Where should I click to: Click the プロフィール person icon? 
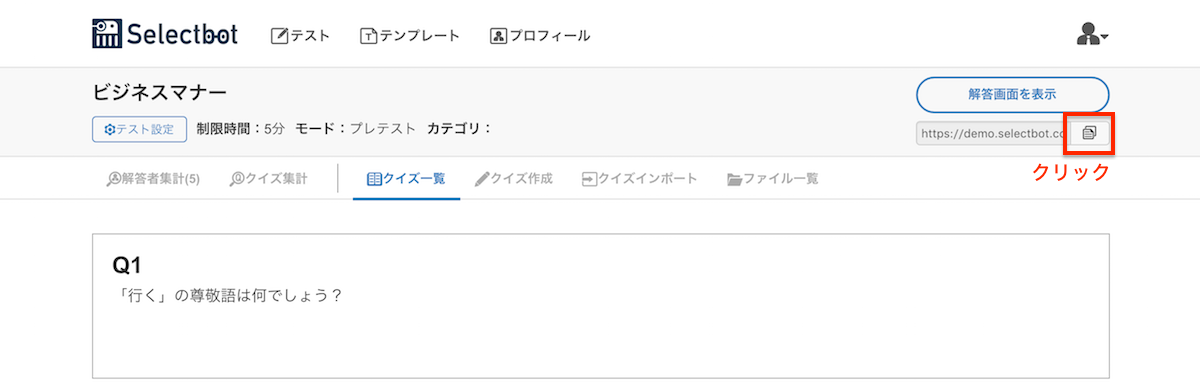tap(498, 36)
